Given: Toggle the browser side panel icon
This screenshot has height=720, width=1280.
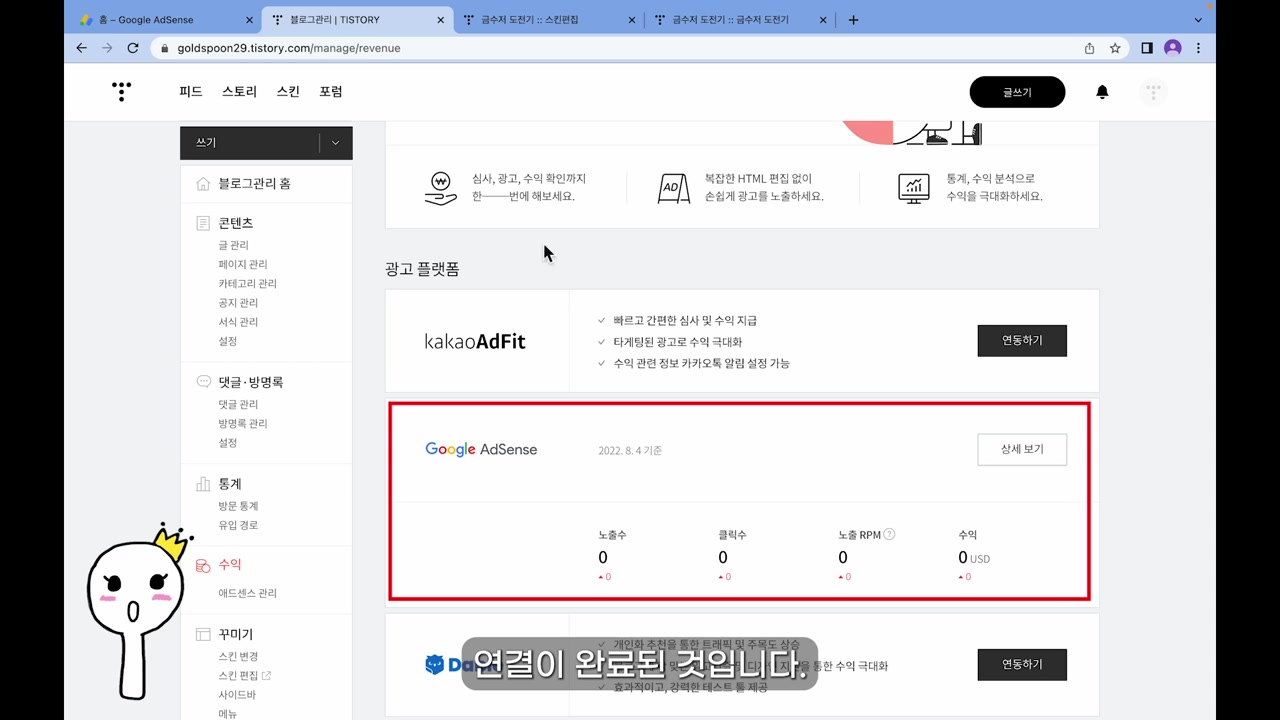Looking at the screenshot, I should (x=1147, y=48).
